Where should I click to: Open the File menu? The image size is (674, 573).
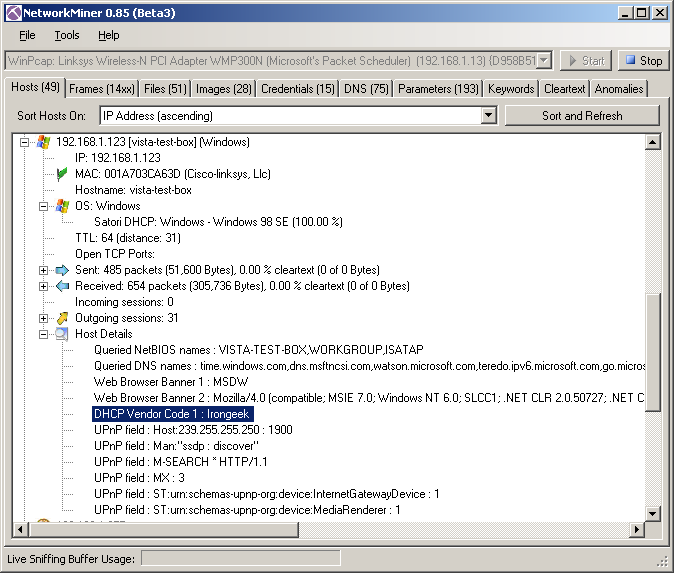[27, 35]
